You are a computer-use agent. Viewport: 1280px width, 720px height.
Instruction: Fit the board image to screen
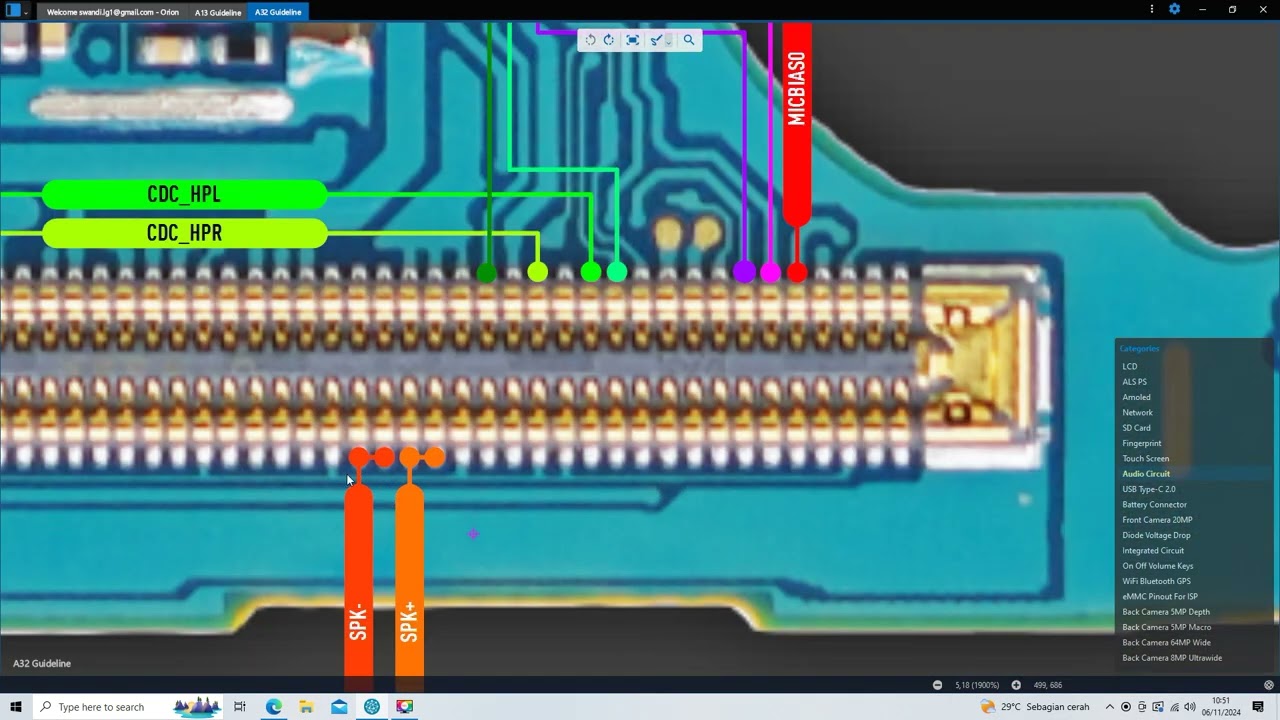pyautogui.click(x=632, y=40)
